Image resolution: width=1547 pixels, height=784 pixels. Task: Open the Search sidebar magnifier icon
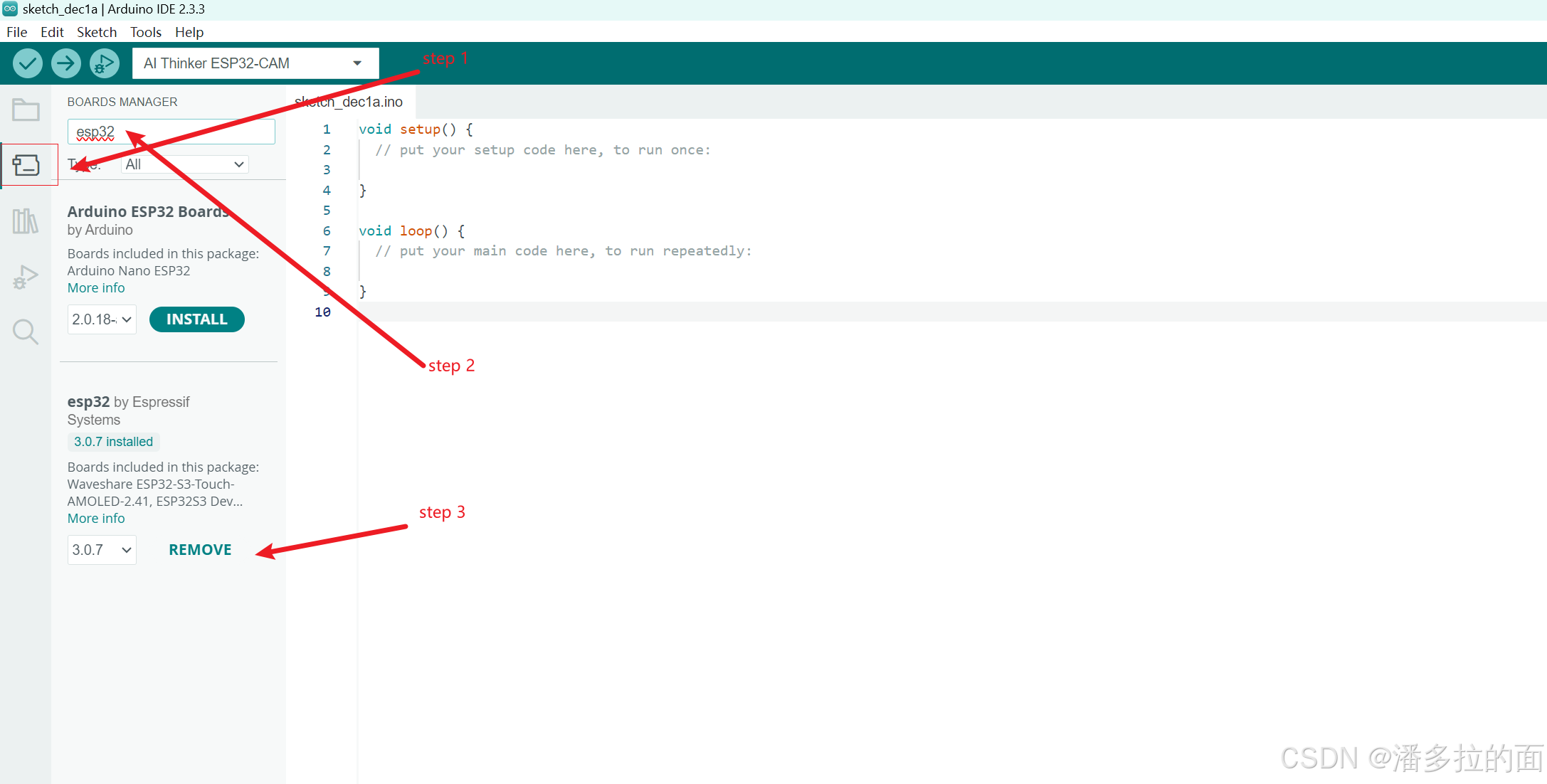(26, 332)
